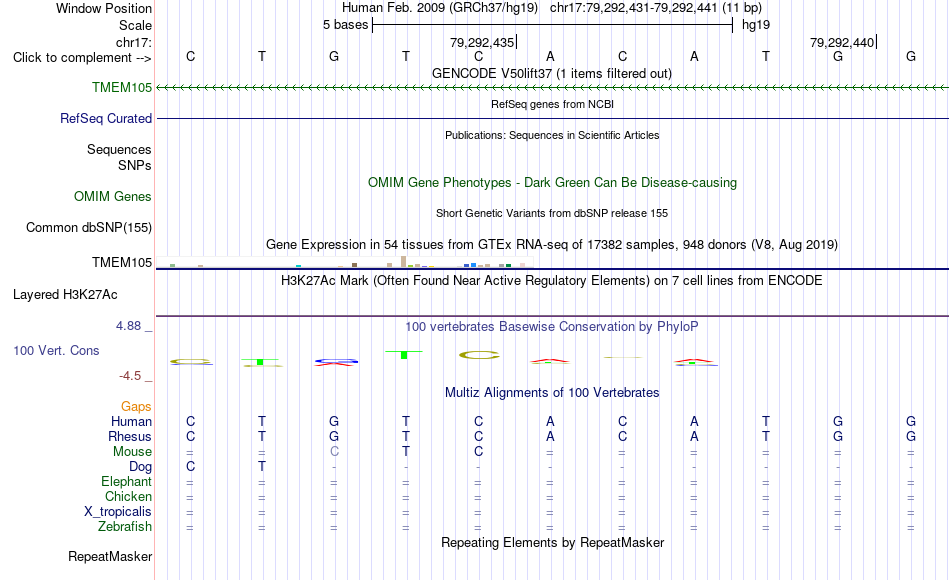The height and width of the screenshot is (580, 950).
Task: Click the OMIM Gene Phenotypes track title
Action: point(552,182)
